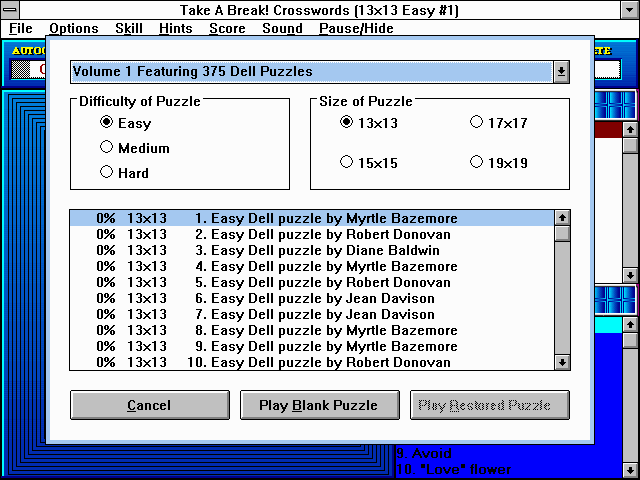
Task: Open the Pause/Hide menu
Action: point(356,28)
